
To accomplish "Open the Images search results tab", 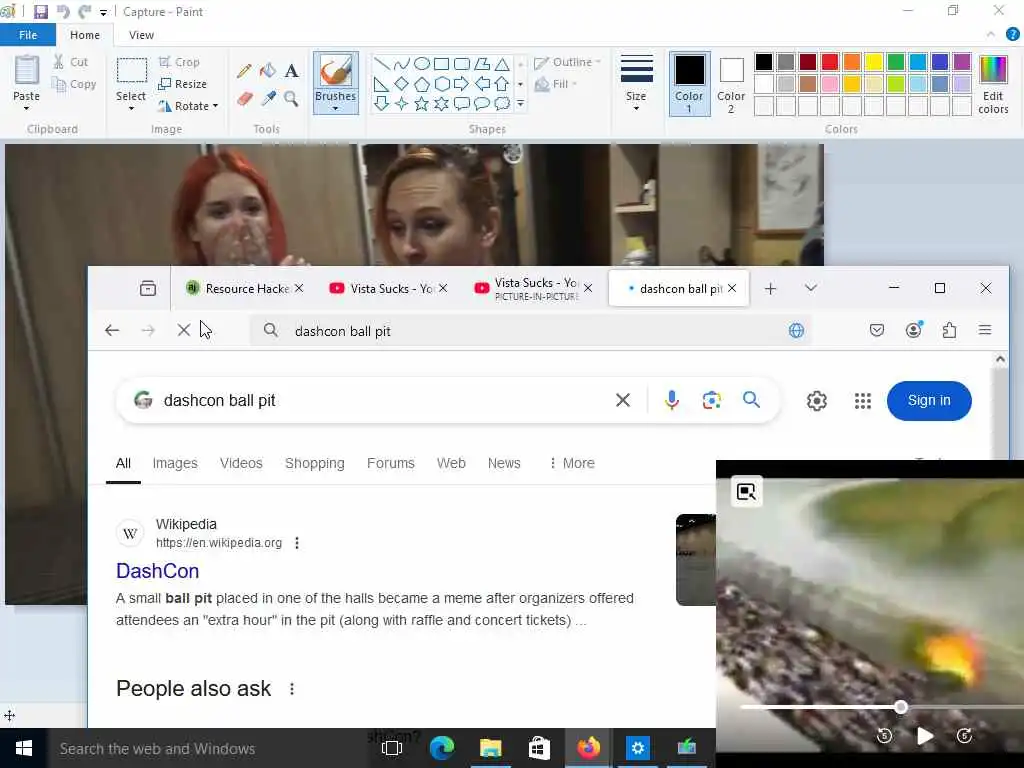I will [x=175, y=463].
